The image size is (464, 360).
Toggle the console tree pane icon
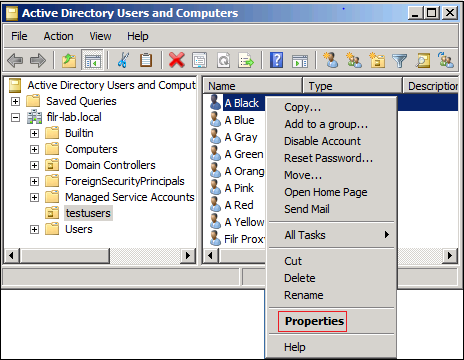[x=92, y=60]
